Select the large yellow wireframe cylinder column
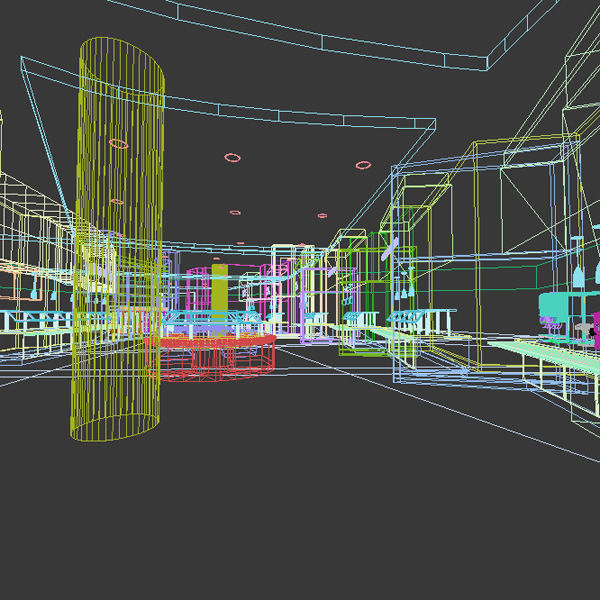 click(117, 239)
